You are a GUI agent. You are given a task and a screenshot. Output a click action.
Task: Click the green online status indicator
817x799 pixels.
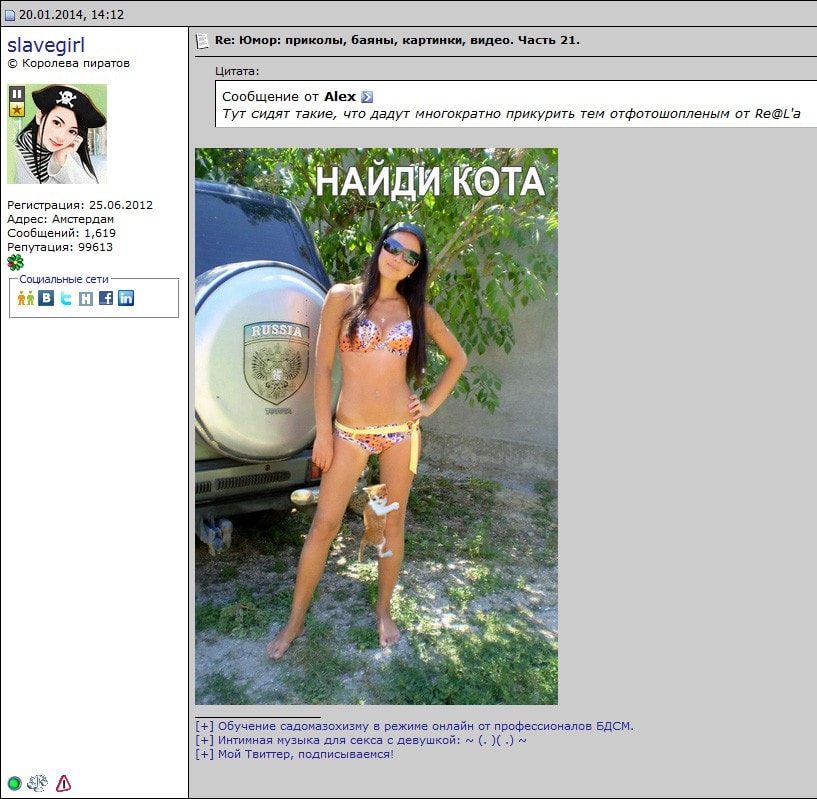[x=15, y=783]
